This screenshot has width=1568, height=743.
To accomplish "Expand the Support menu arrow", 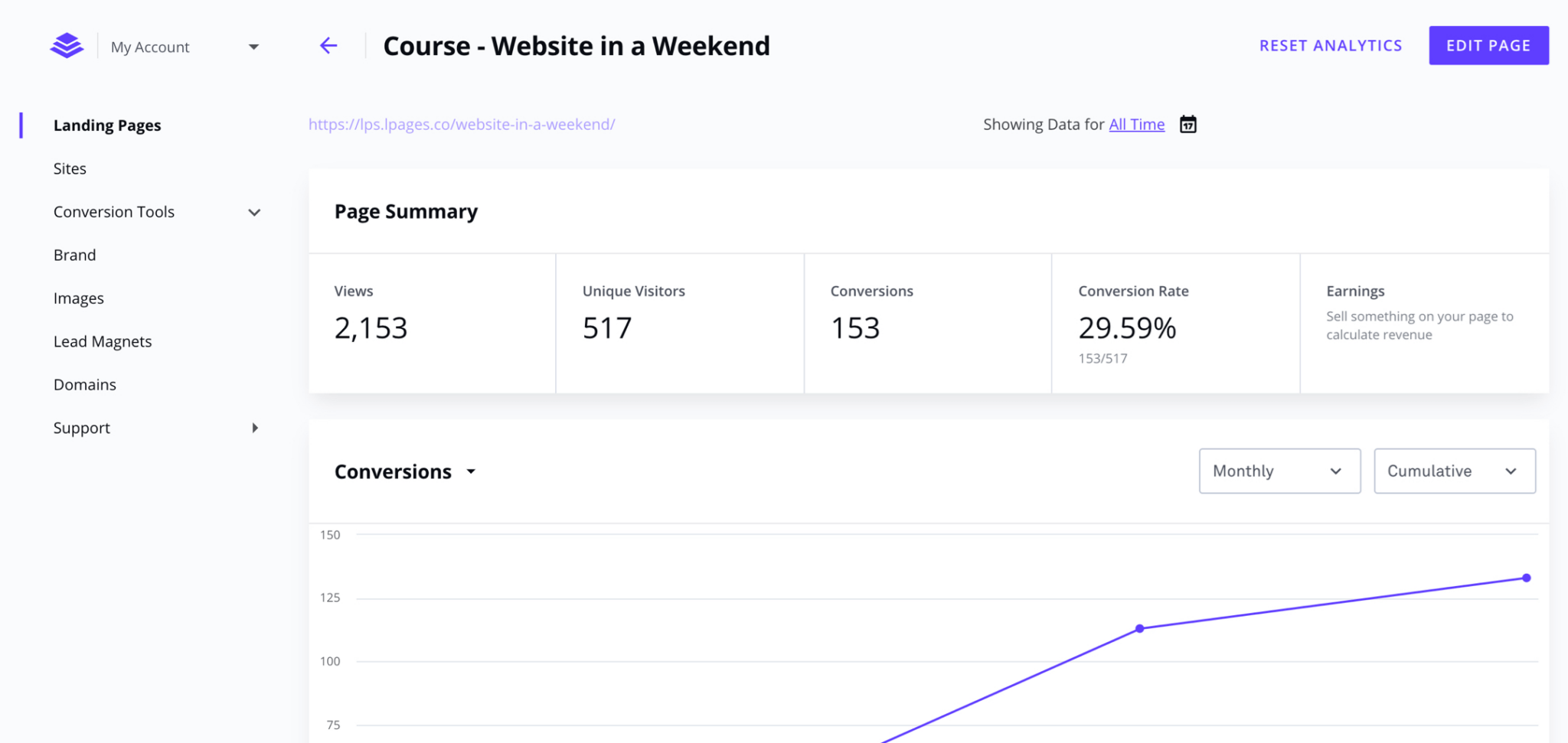I will [255, 428].
